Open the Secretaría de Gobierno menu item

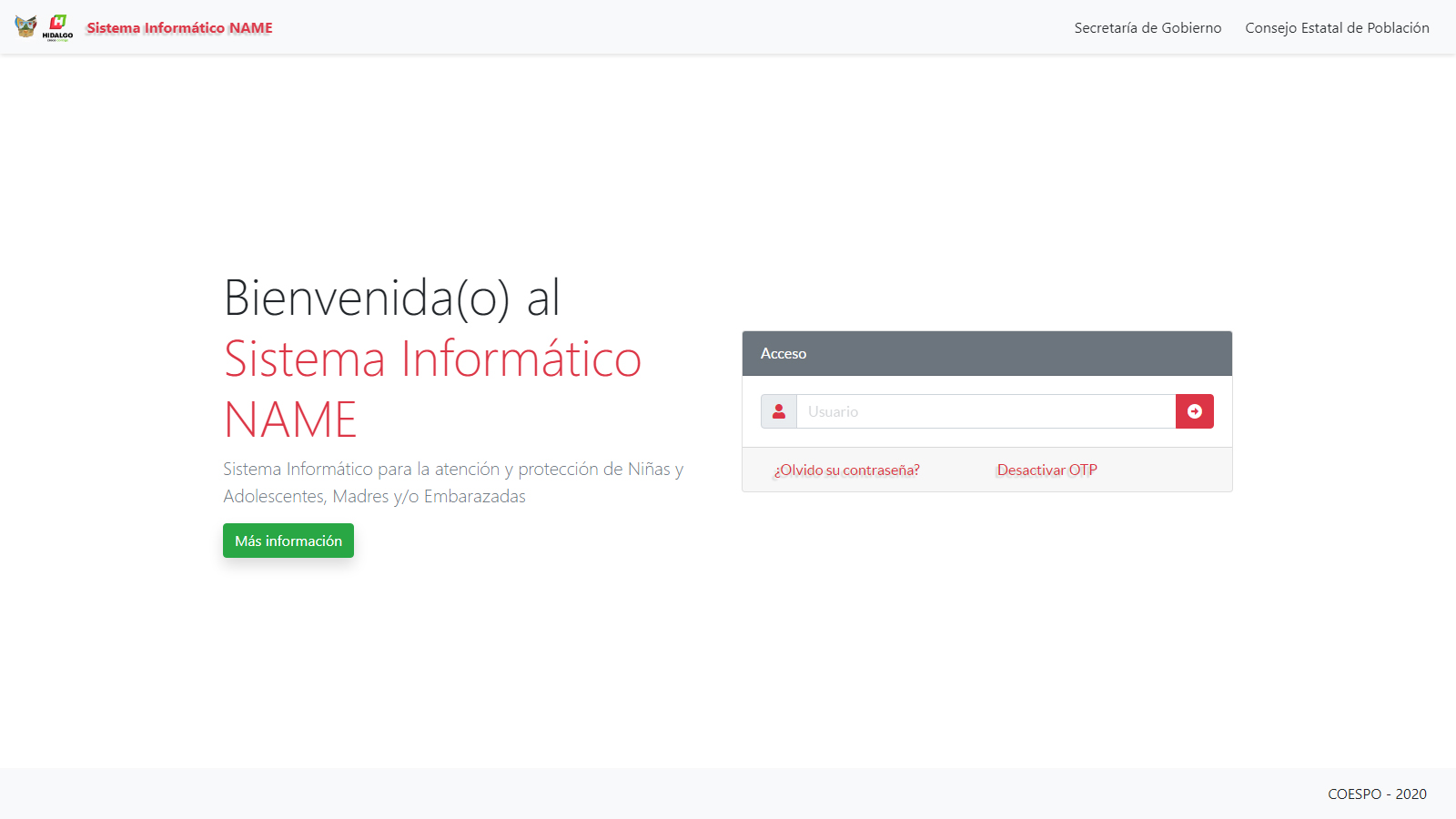(x=1148, y=28)
